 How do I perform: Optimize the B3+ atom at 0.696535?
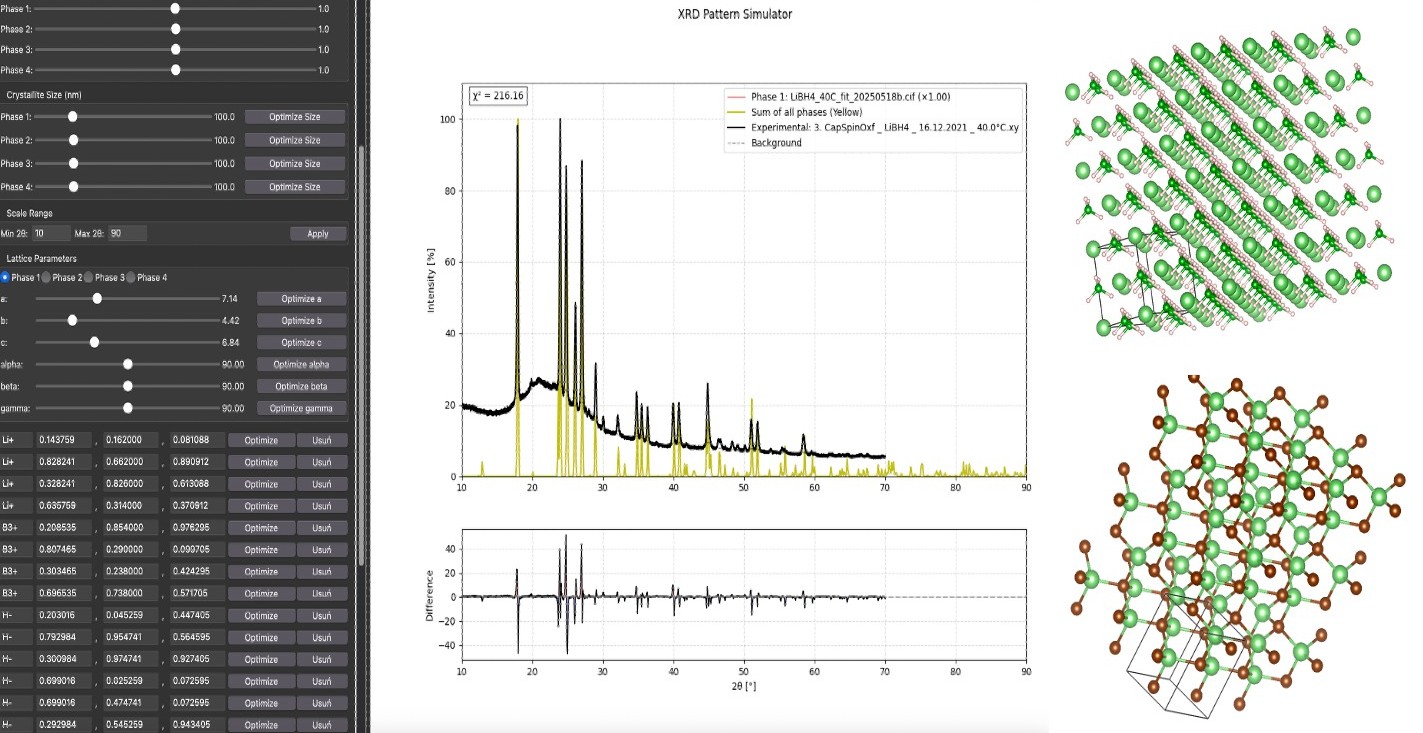click(261, 594)
